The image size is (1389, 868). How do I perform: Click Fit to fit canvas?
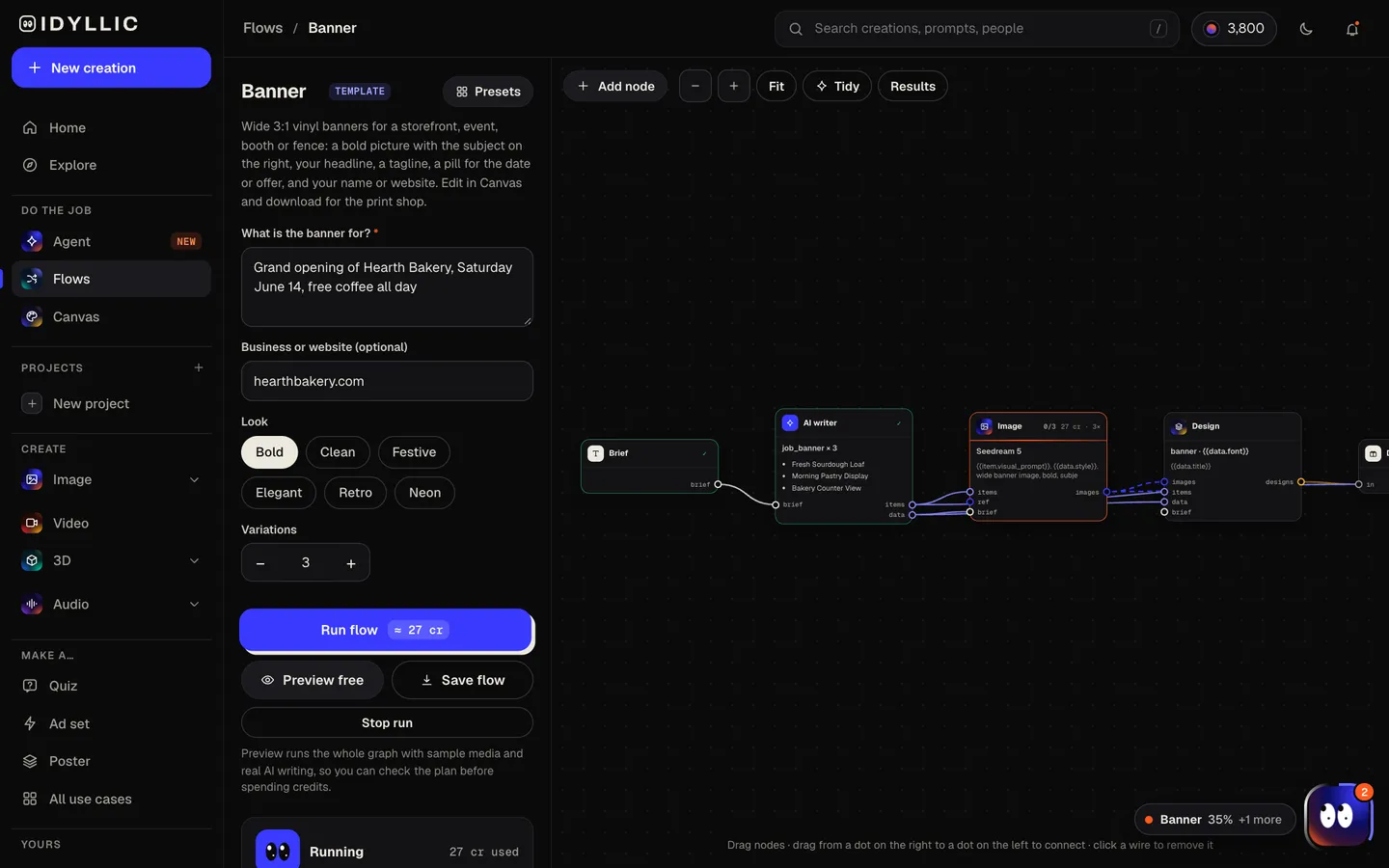point(776,86)
